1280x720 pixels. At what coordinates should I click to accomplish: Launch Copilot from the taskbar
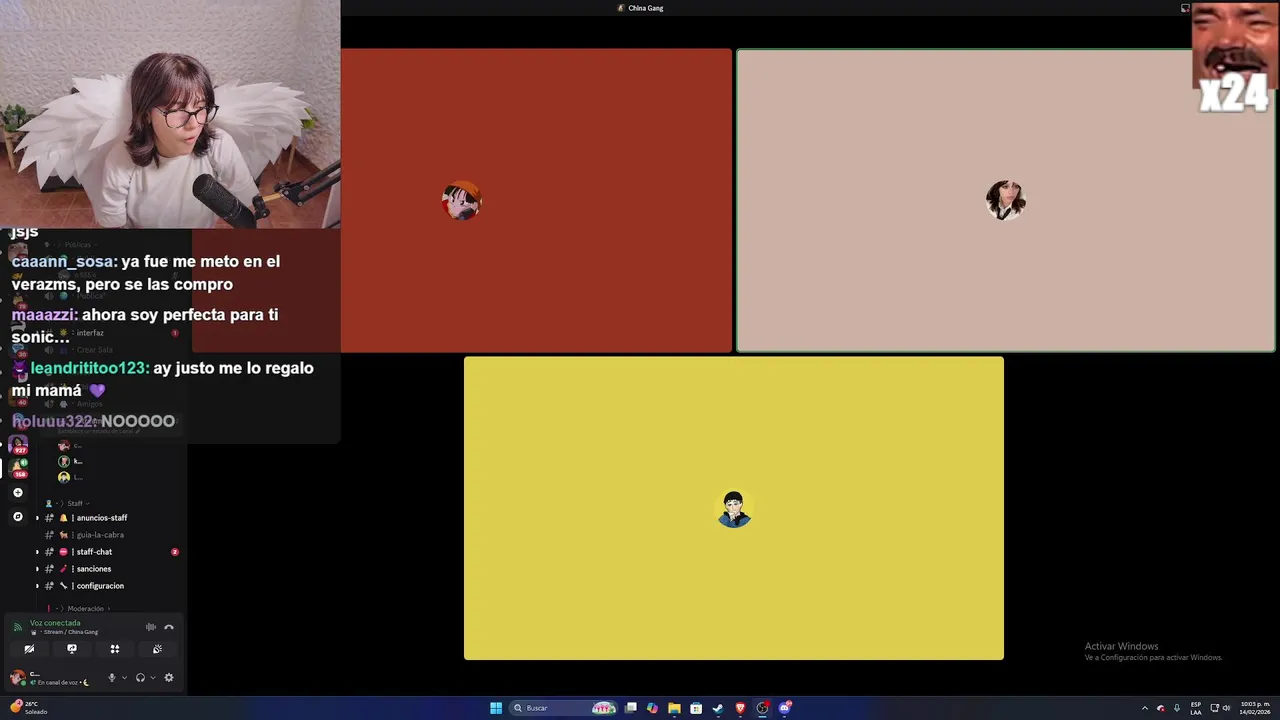click(x=653, y=708)
